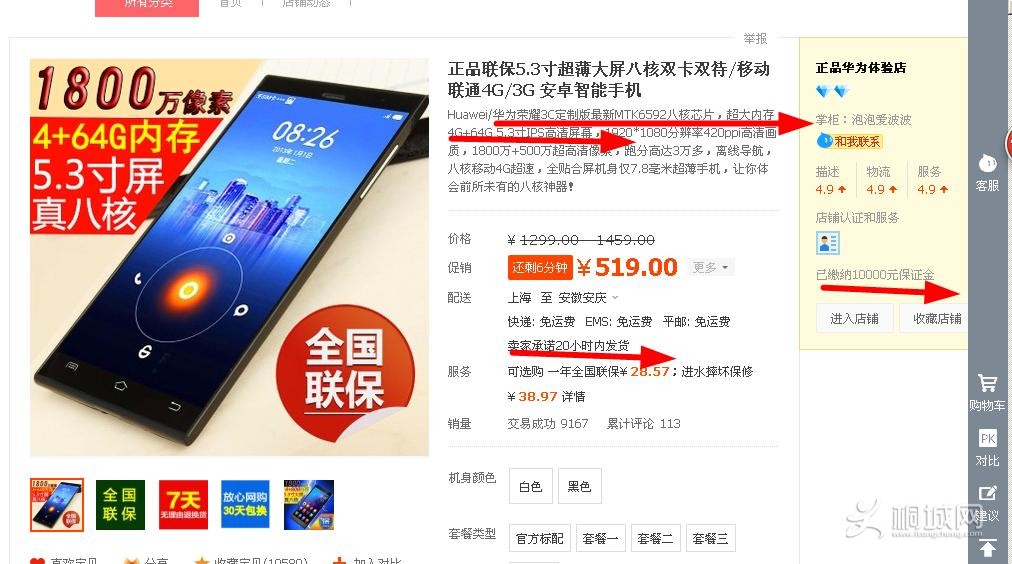Click the 喜欢宝贝 heart icon

pyautogui.click(x=37, y=561)
